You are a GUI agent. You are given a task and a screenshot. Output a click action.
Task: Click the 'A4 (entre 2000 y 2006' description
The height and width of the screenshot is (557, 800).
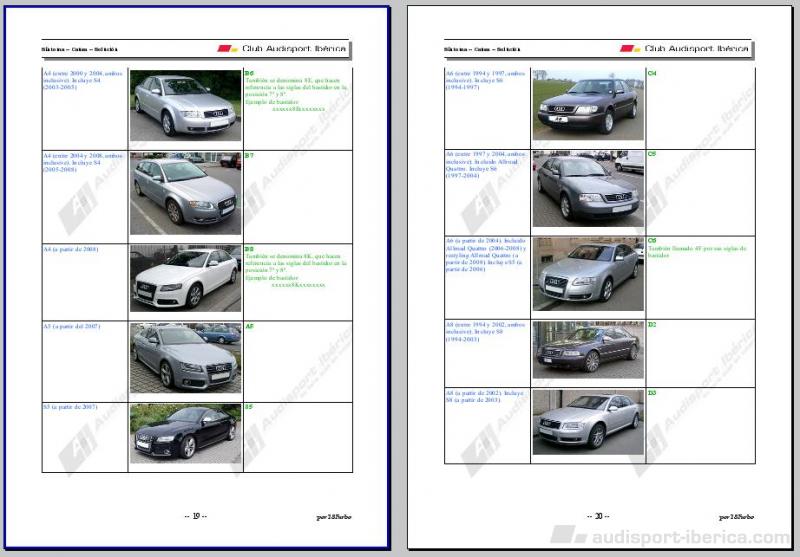tap(83, 81)
